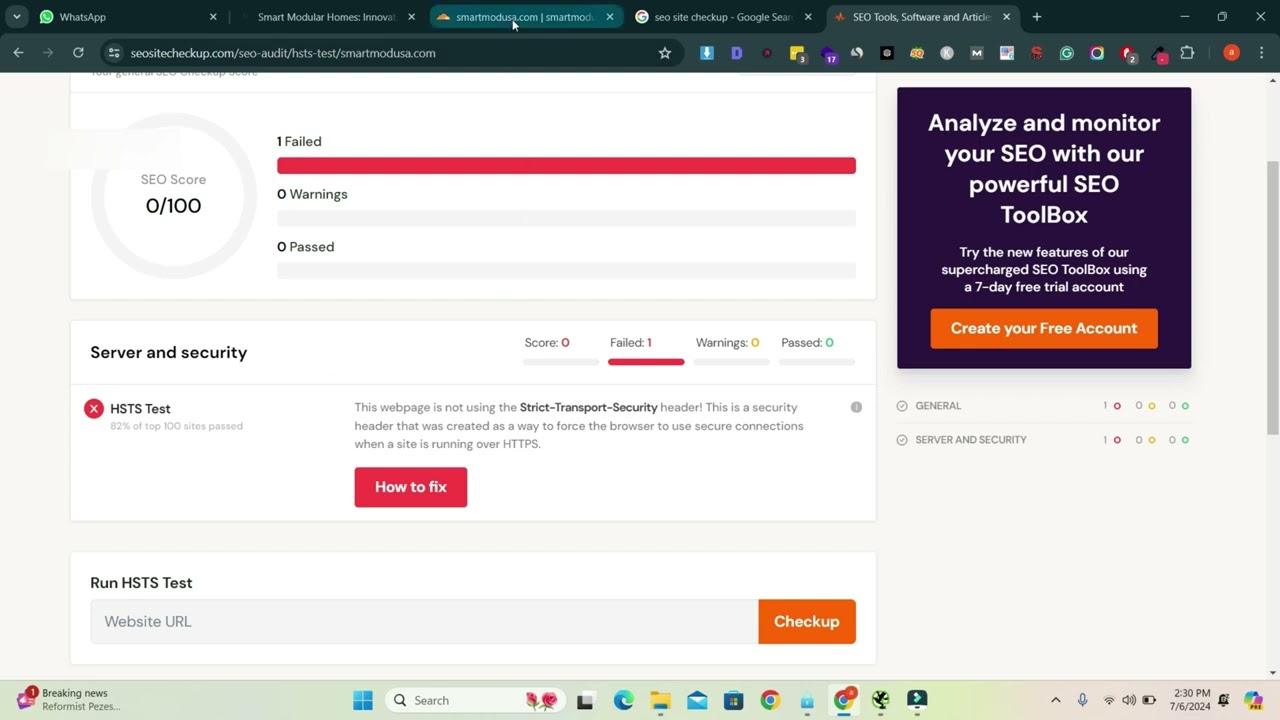Launch Microsoft Edge from the taskbar
The image size is (1280, 720).
coord(623,700)
